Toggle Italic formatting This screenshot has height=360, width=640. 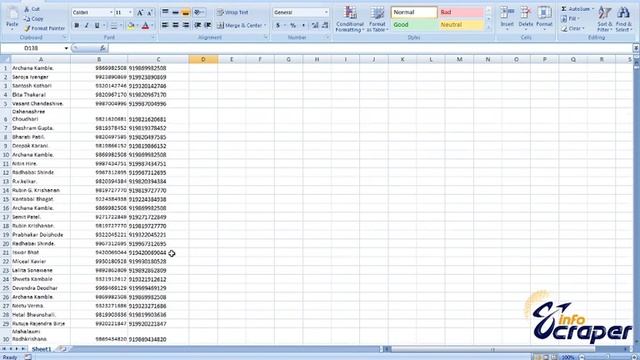pos(87,26)
